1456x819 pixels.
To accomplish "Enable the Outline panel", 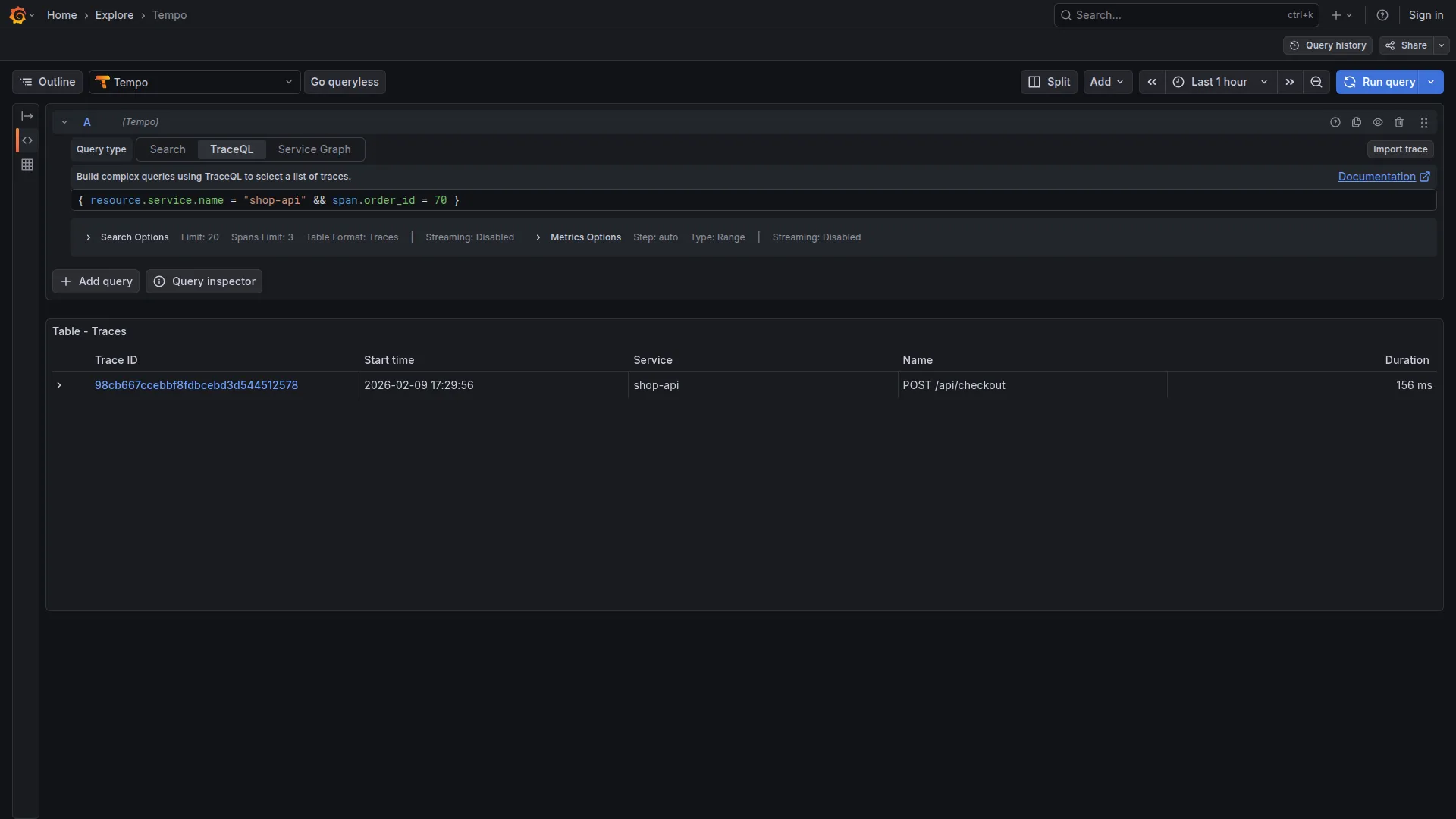I will (x=46, y=82).
